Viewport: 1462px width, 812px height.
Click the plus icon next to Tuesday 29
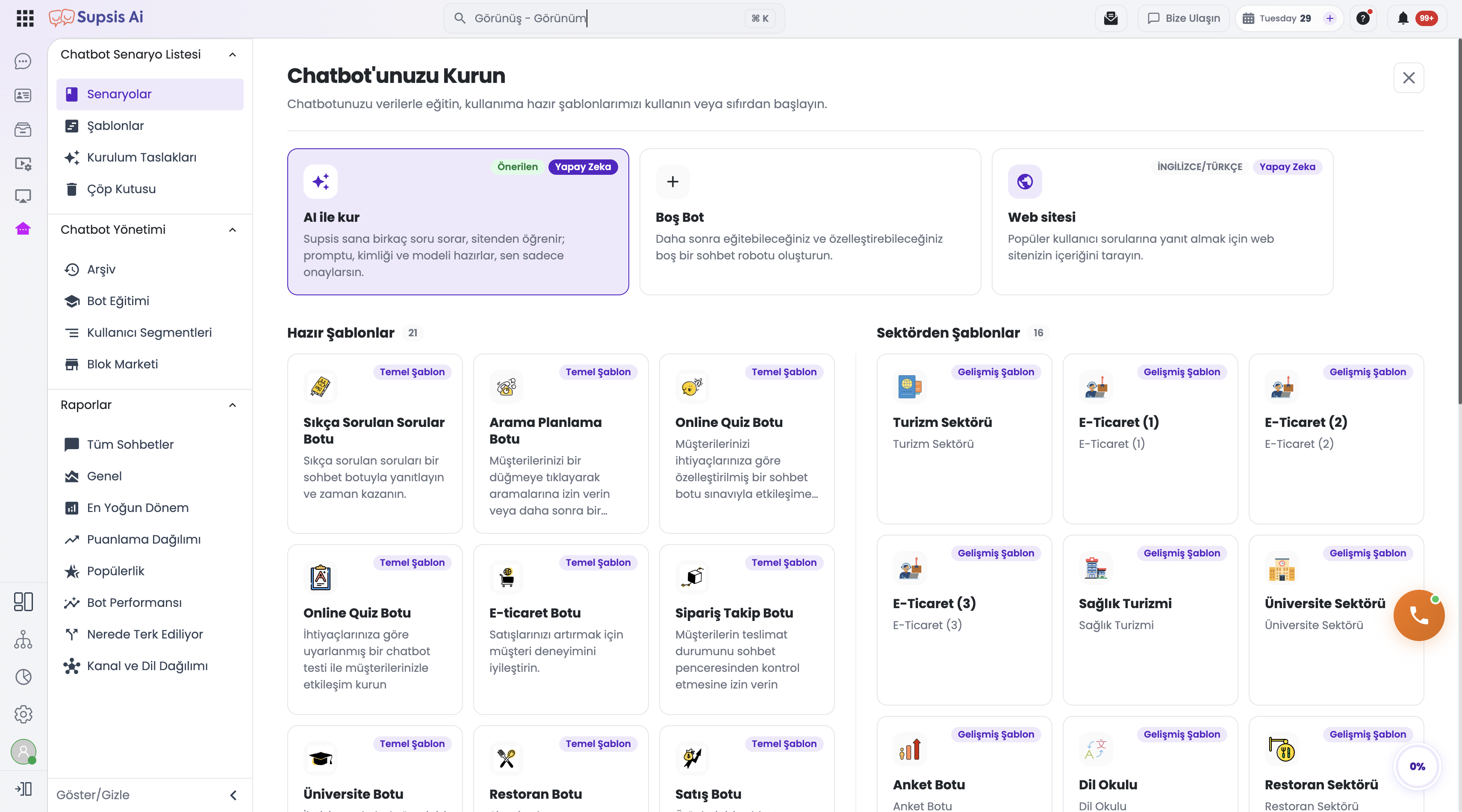coord(1330,18)
